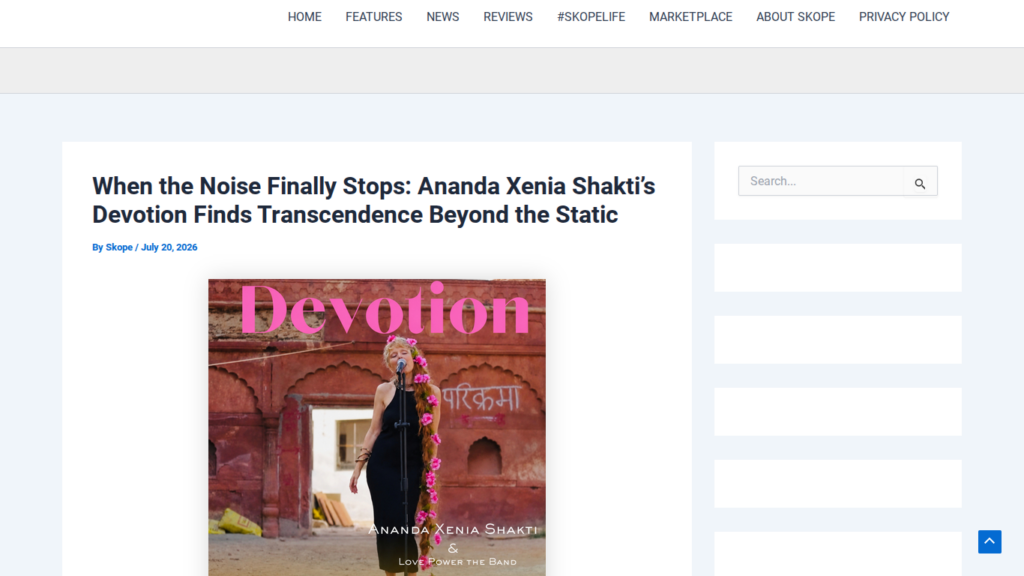Open the NEWS section
1024x576 pixels.
tap(443, 17)
